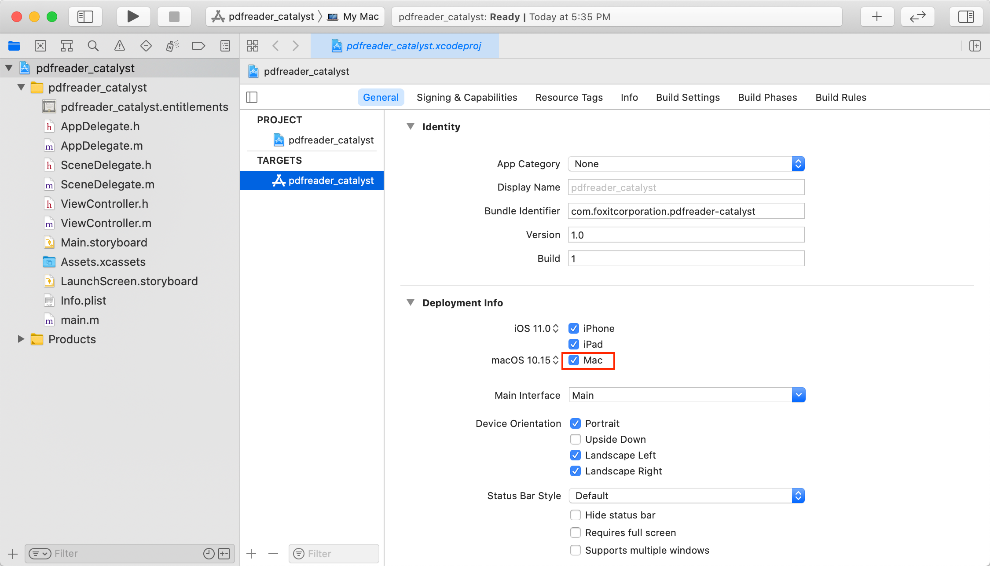Click the code review arrows button
This screenshot has height=566, width=990.
917,16
